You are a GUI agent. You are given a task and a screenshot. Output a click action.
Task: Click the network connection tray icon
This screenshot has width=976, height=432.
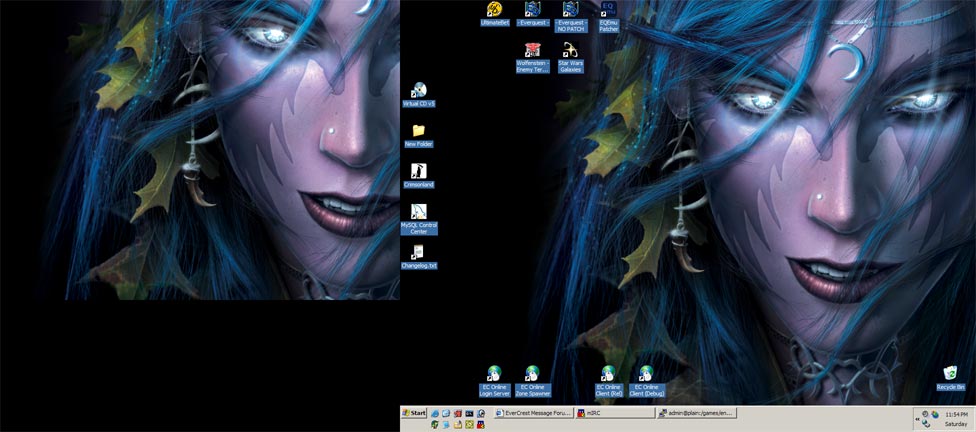(x=926, y=423)
